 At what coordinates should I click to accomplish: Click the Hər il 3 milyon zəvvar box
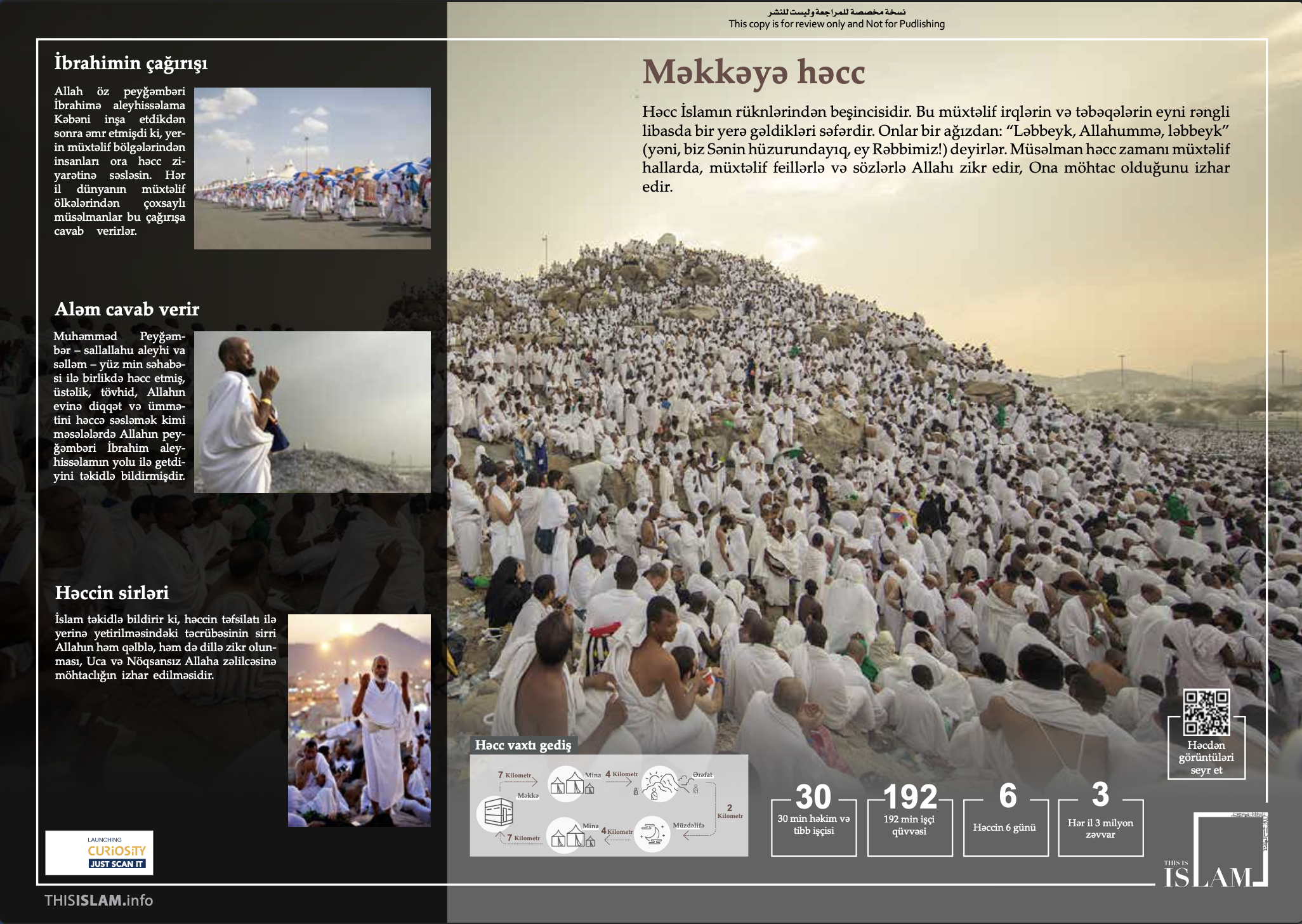click(x=1100, y=827)
